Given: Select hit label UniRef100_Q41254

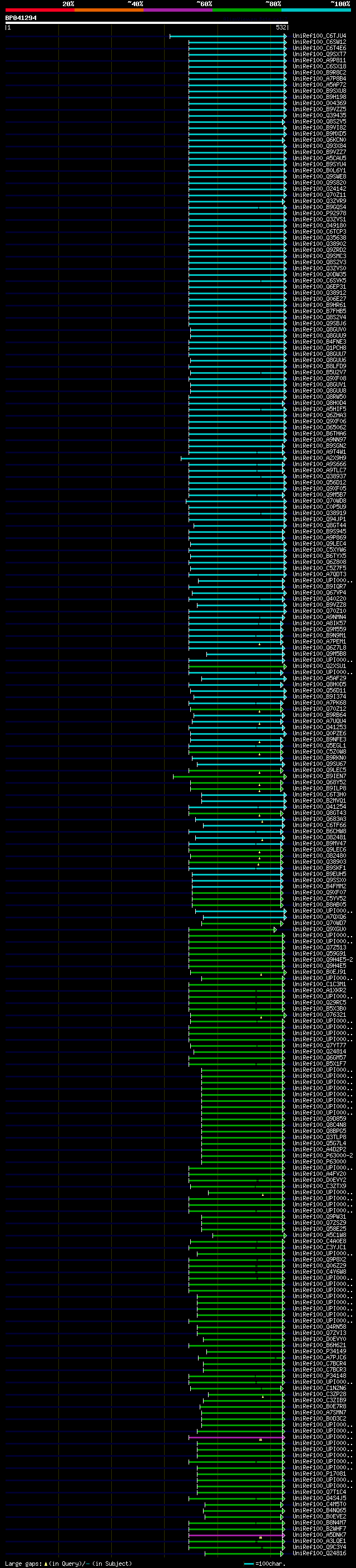Looking at the screenshot, I should point(319,807).
